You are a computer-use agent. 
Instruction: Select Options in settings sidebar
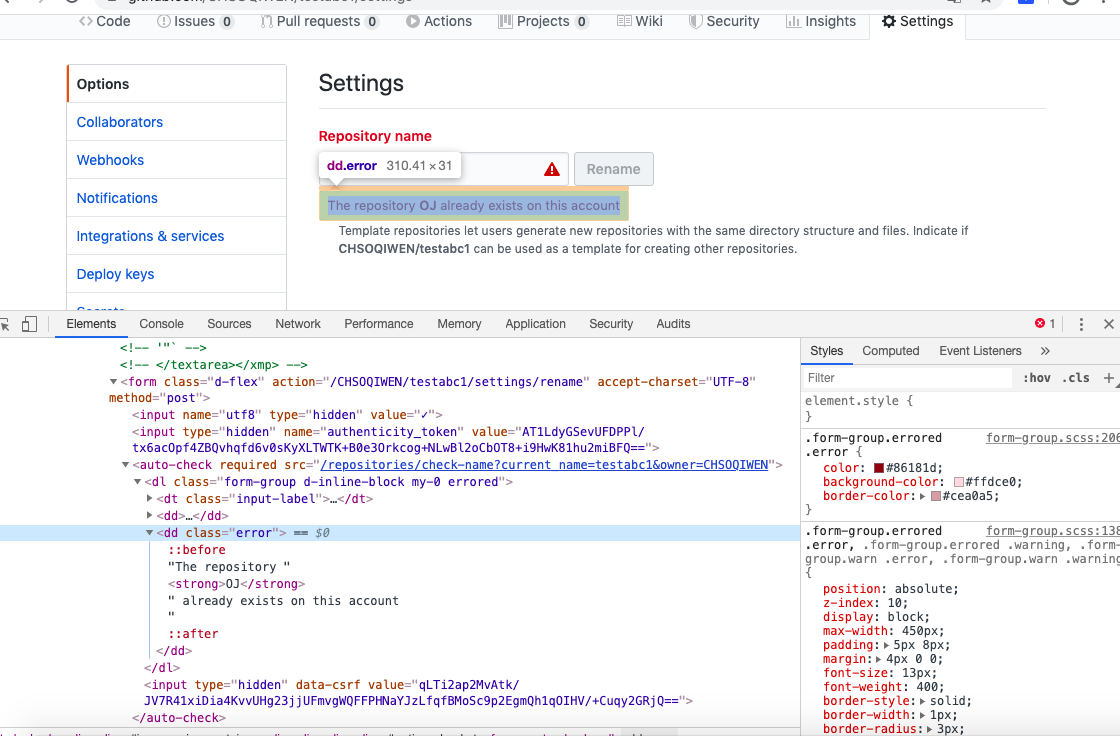[x=176, y=84]
